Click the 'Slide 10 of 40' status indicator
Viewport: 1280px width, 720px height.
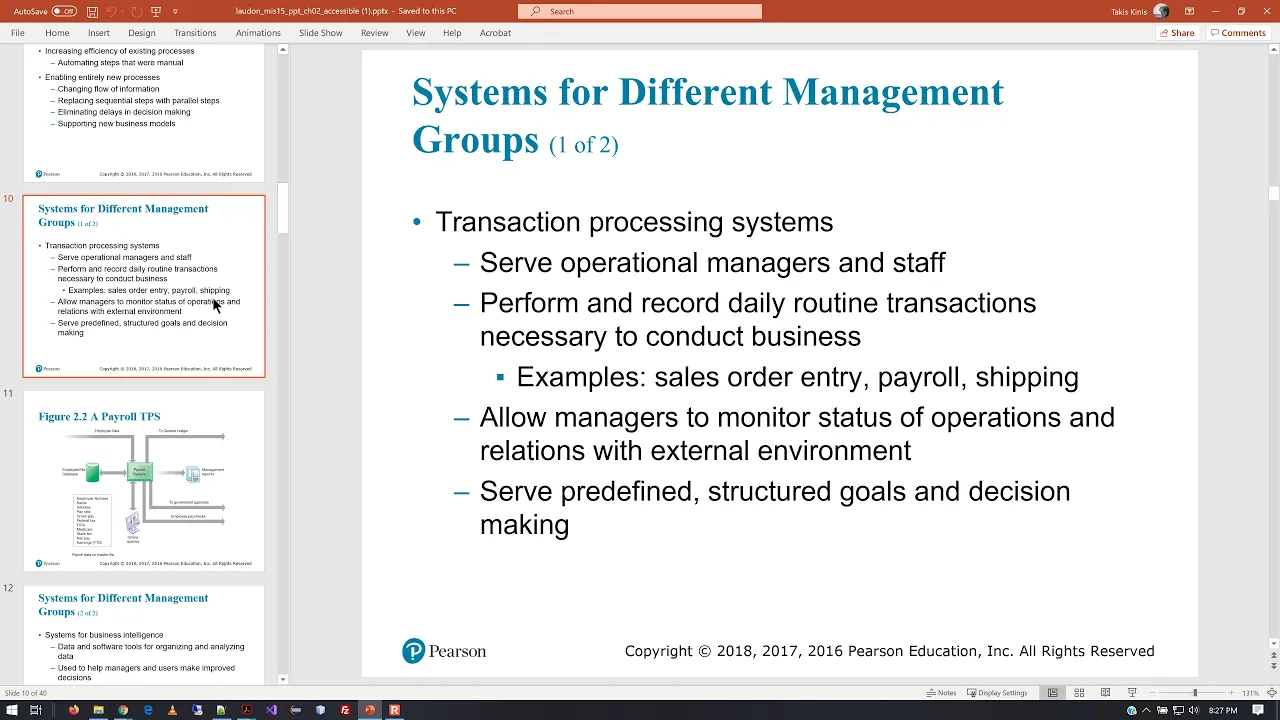coord(25,693)
